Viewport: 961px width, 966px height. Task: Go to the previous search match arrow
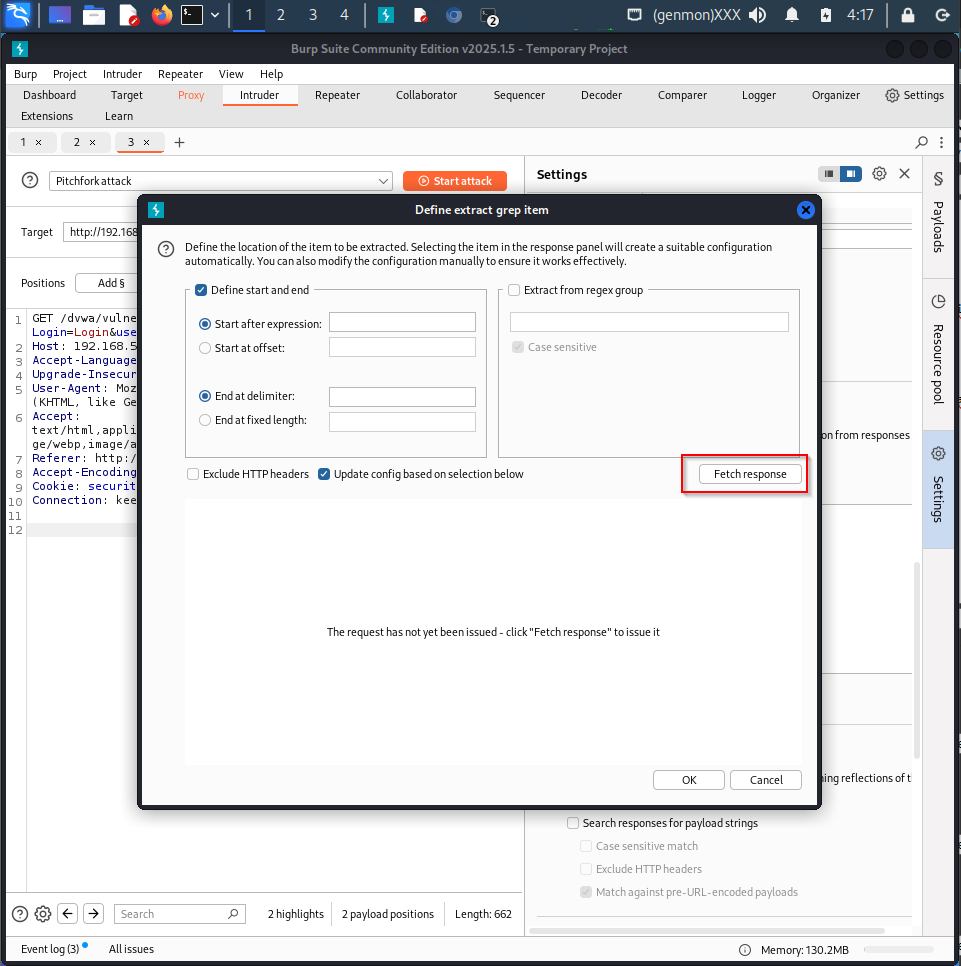click(x=67, y=913)
